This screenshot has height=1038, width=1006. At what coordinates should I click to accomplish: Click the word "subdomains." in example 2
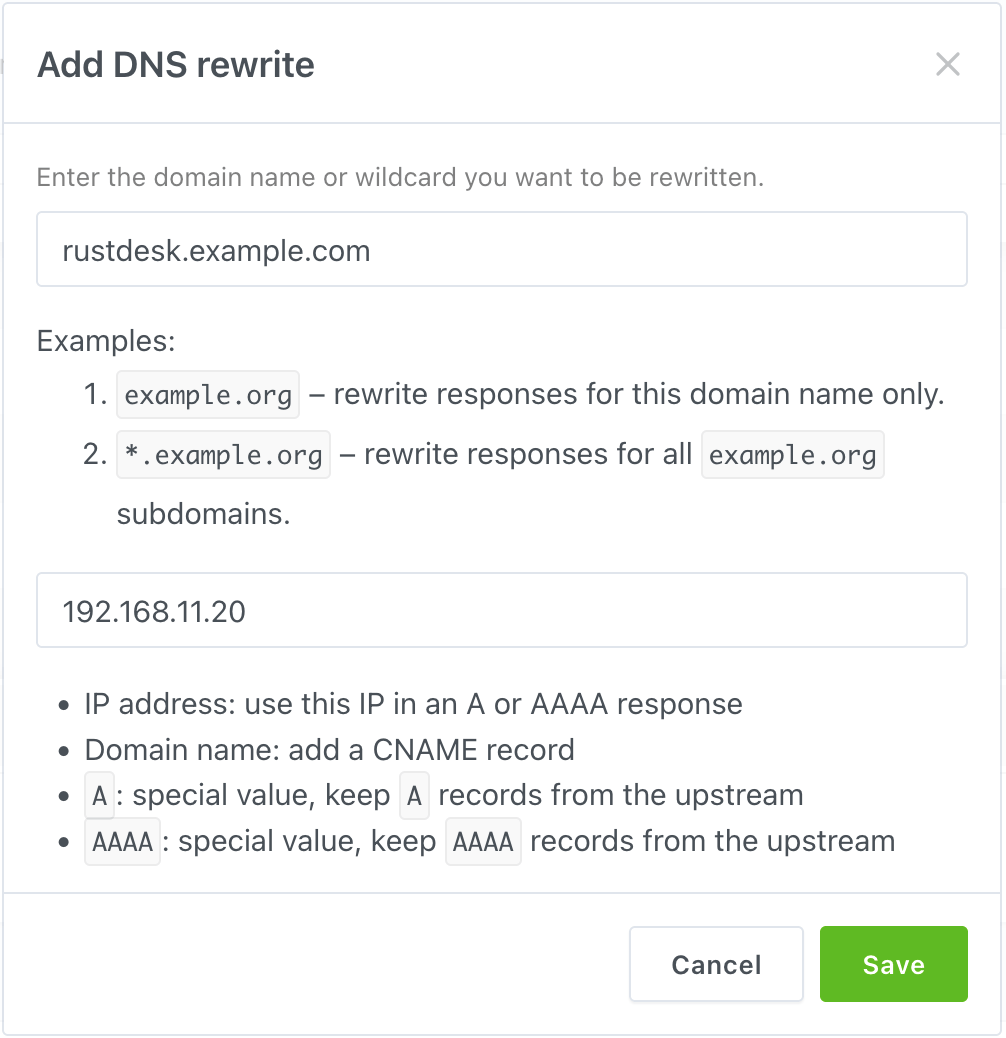tap(203, 515)
